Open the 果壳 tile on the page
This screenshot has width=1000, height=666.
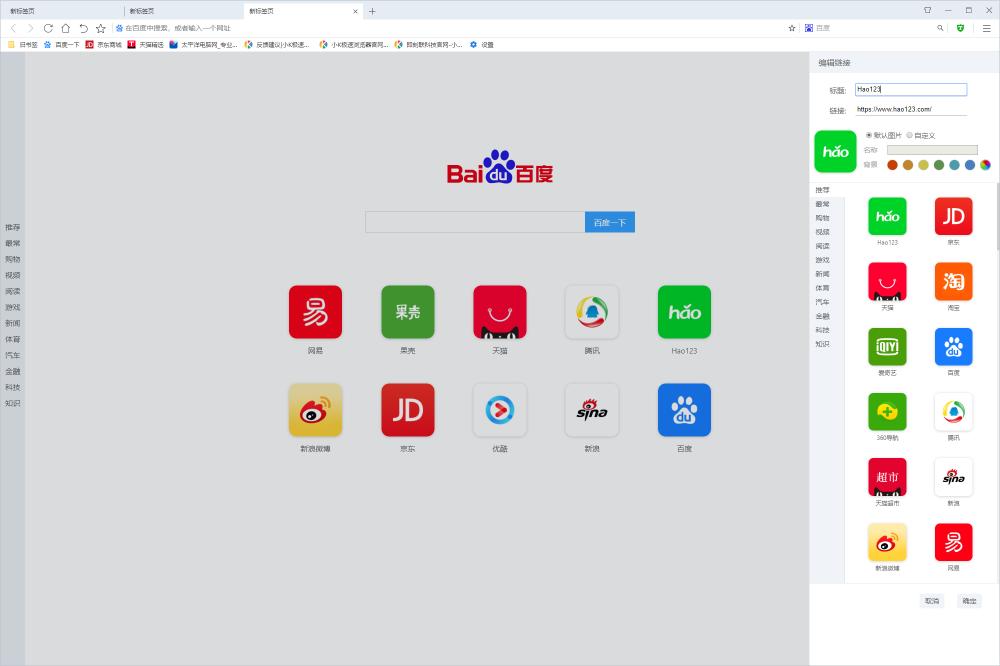[x=408, y=312]
